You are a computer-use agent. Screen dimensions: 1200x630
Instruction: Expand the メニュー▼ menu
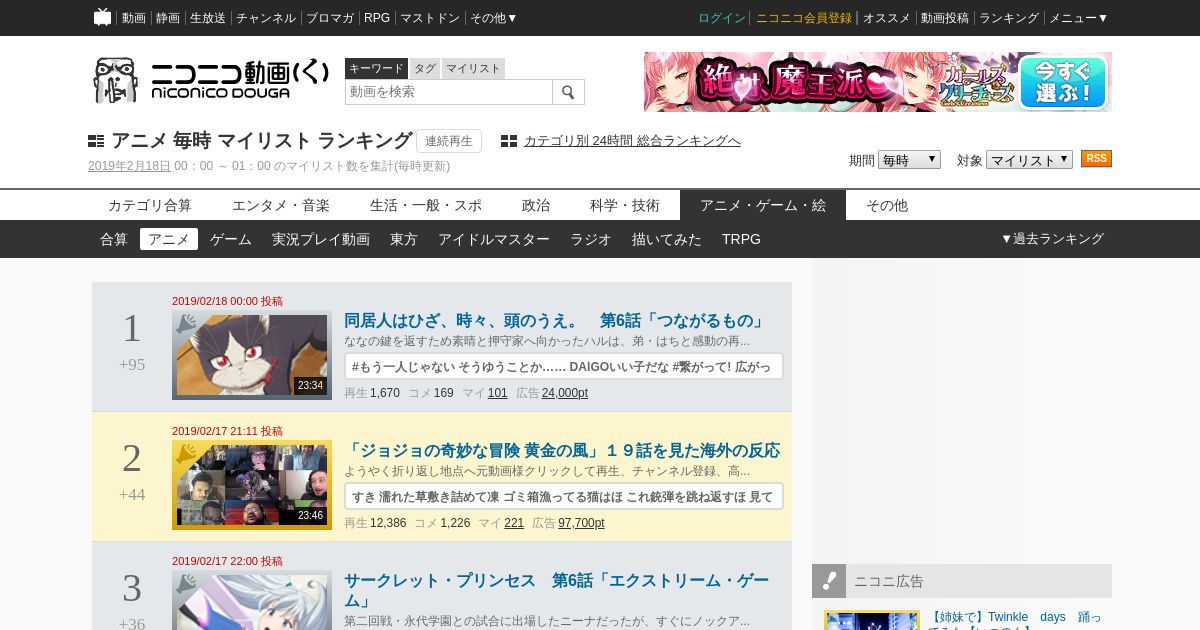1078,18
